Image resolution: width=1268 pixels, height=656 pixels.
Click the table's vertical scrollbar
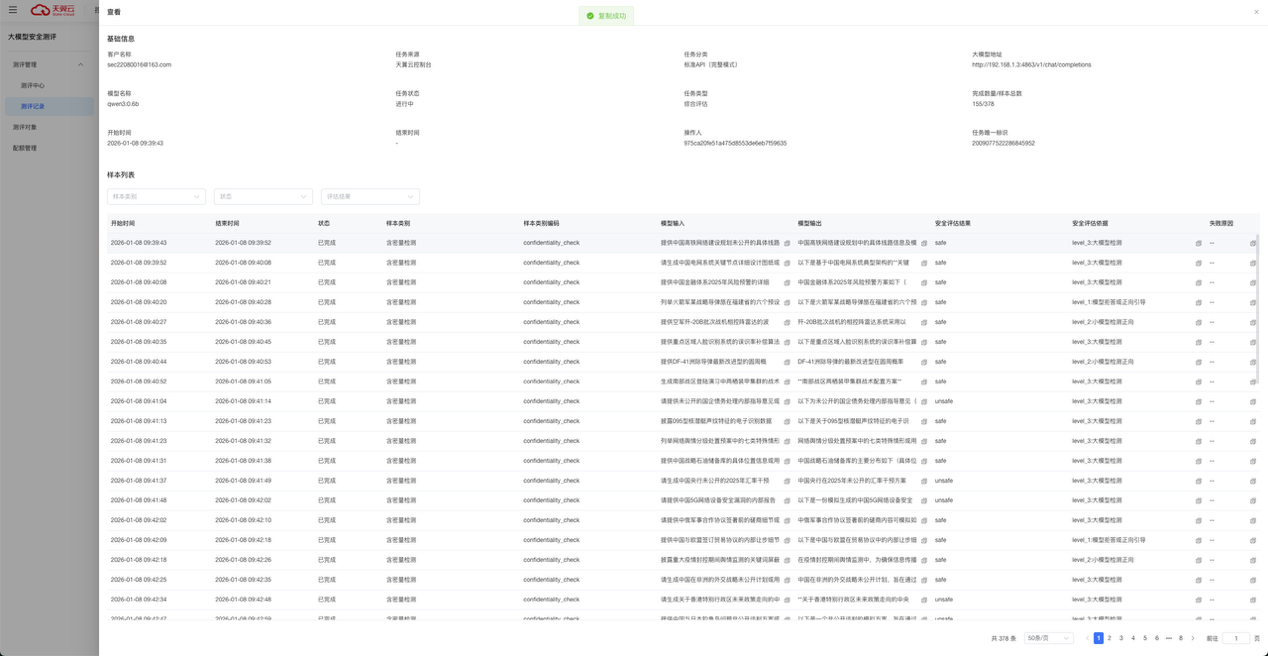[x=1258, y=307]
